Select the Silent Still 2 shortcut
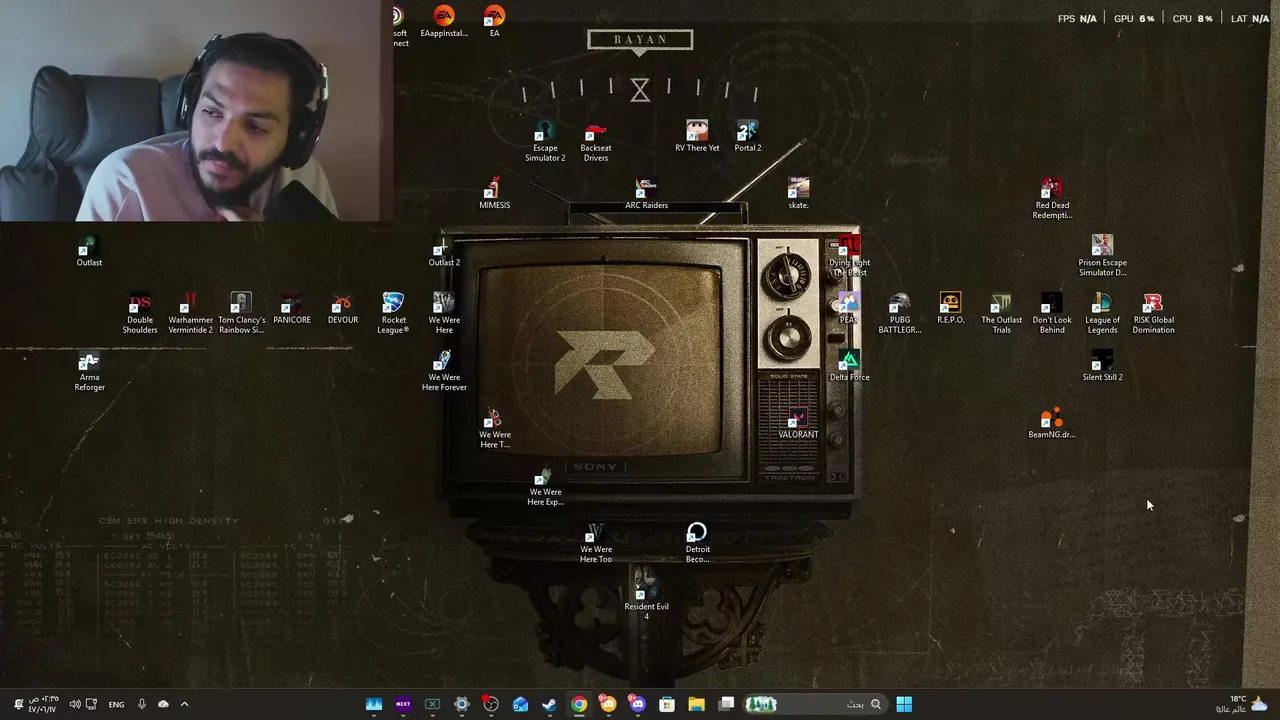1280x720 pixels. [1102, 366]
